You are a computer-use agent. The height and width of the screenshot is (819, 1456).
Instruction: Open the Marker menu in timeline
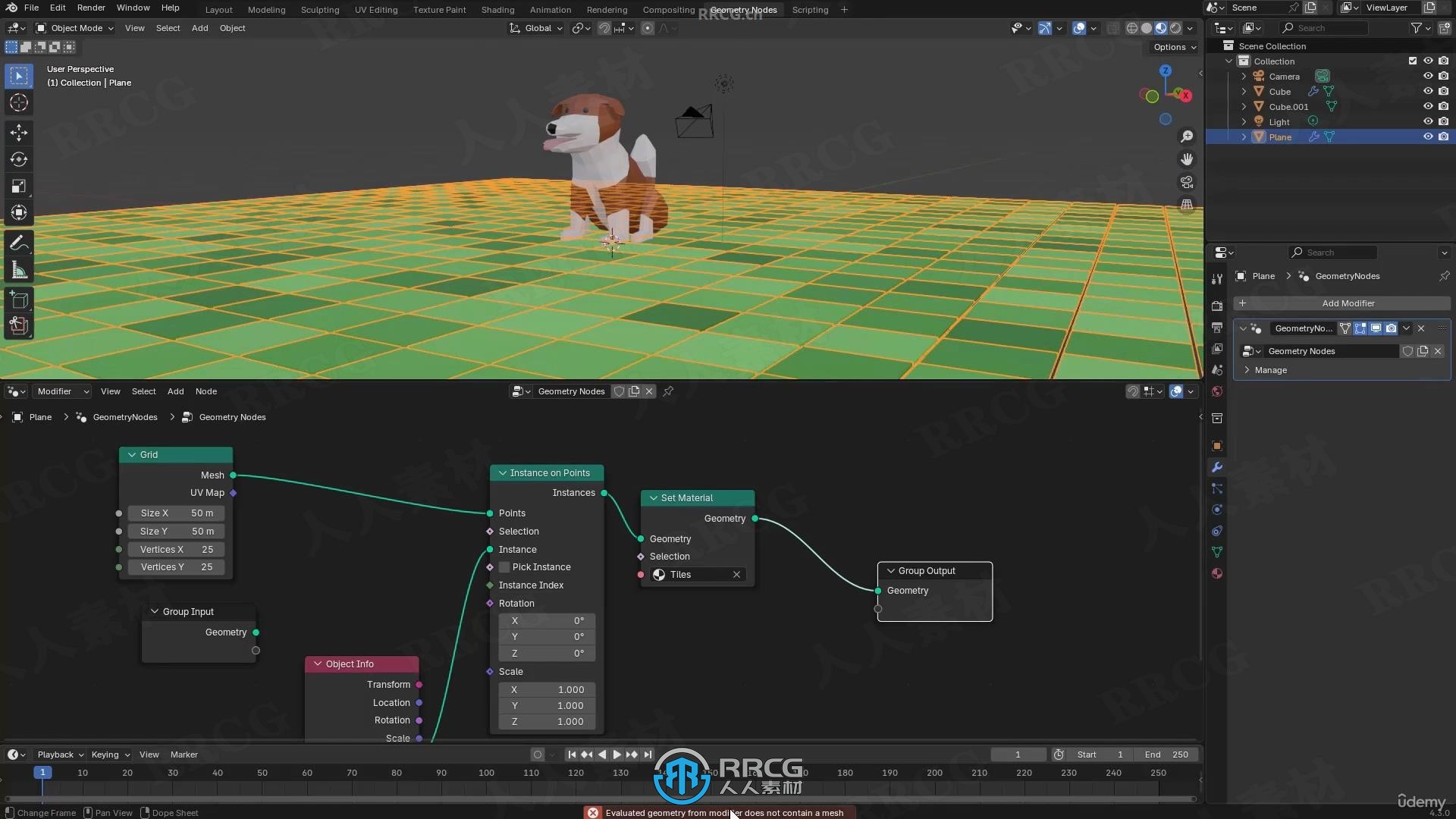point(184,755)
